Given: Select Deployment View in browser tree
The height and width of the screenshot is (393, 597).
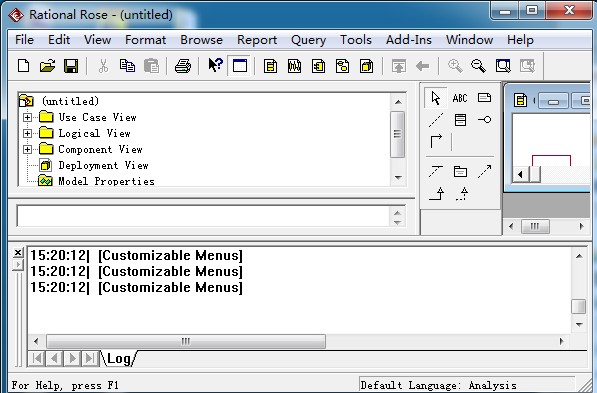Looking at the screenshot, I should 103,165.
